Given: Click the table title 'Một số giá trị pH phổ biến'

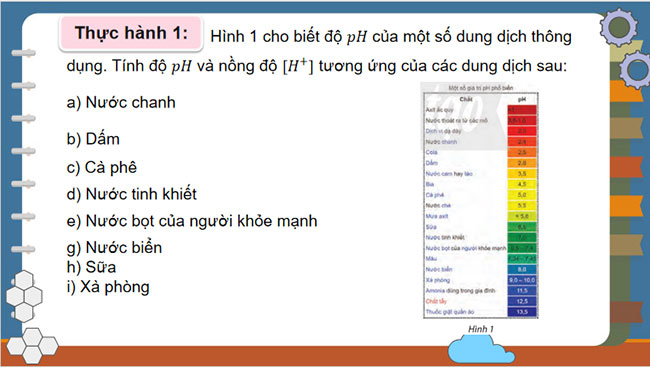Looking at the screenshot, I should point(480,88).
